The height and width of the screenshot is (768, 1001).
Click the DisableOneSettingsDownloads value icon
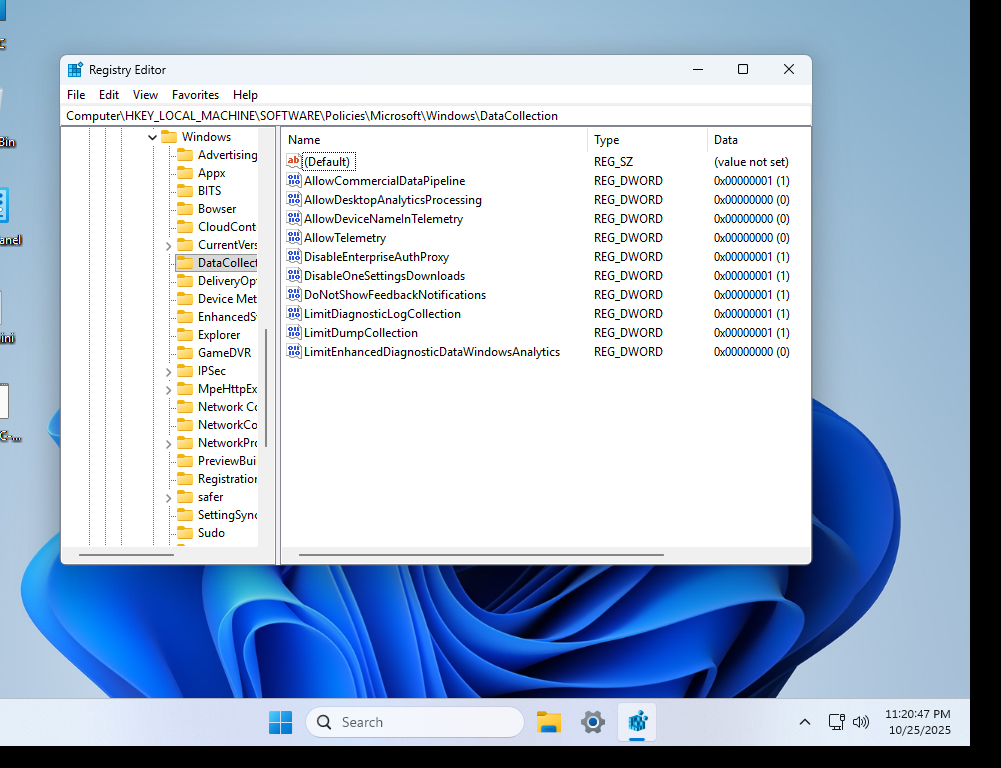(x=294, y=276)
